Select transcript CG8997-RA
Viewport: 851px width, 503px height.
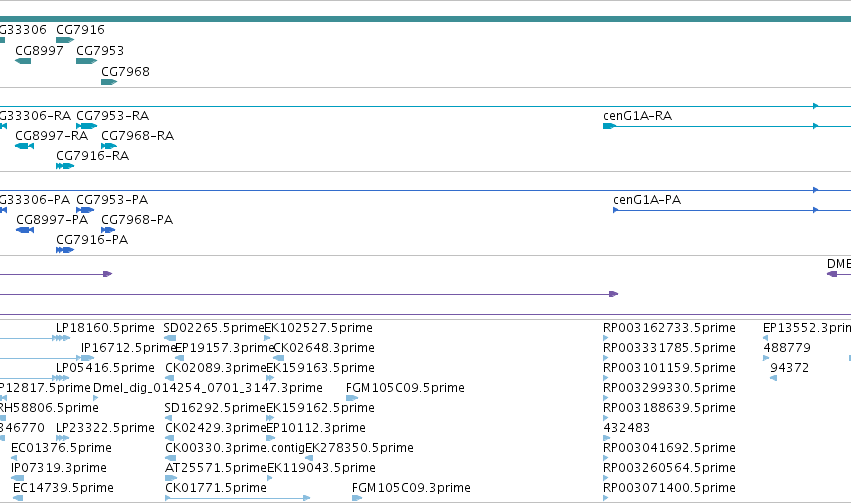(x=52, y=136)
